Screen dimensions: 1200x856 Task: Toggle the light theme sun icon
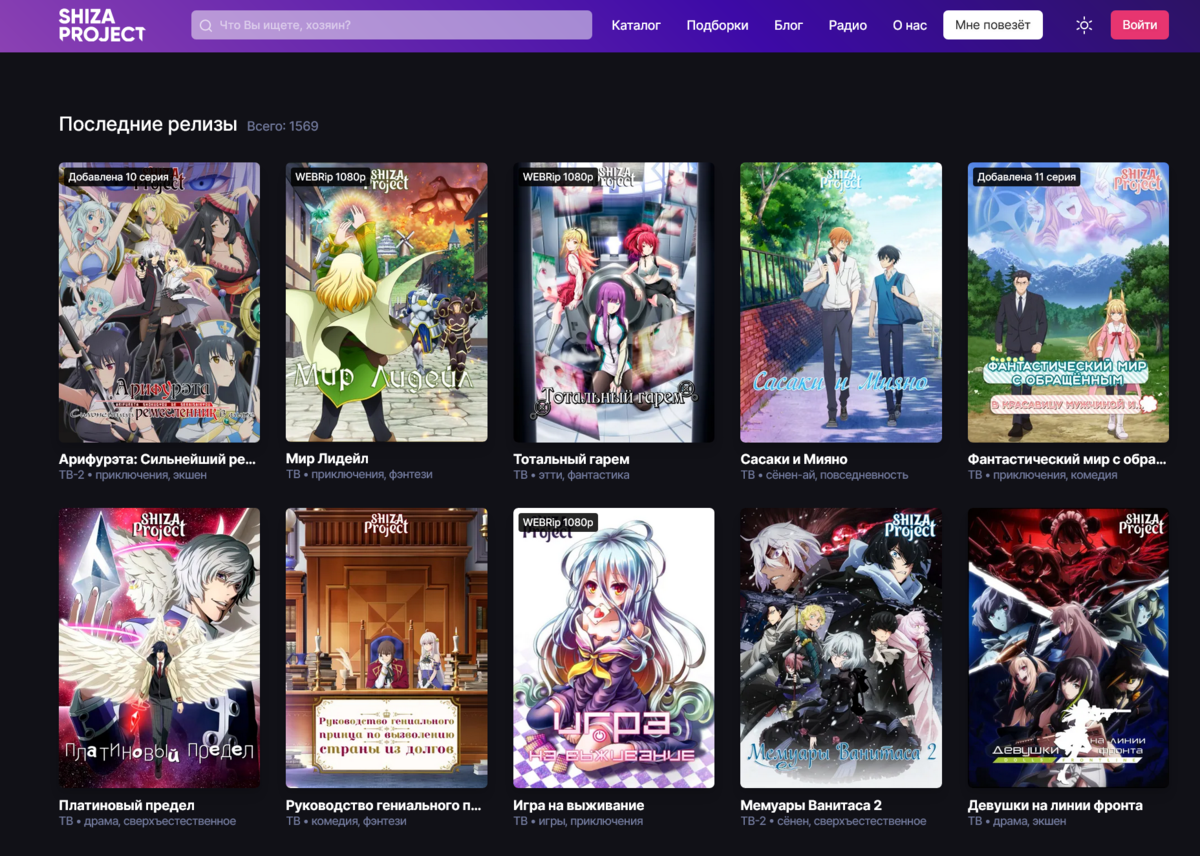(1084, 25)
